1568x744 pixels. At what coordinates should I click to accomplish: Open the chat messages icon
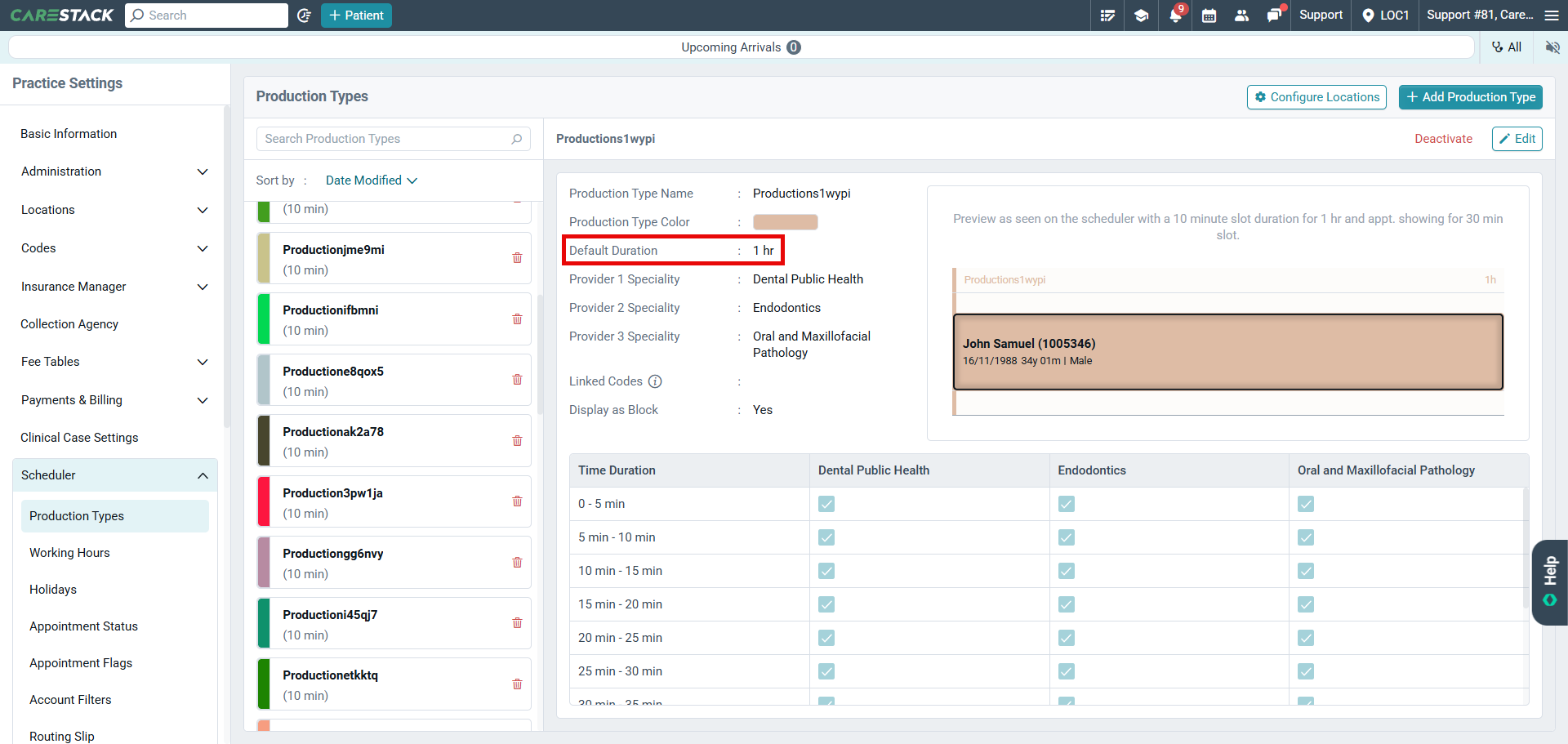point(1275,15)
